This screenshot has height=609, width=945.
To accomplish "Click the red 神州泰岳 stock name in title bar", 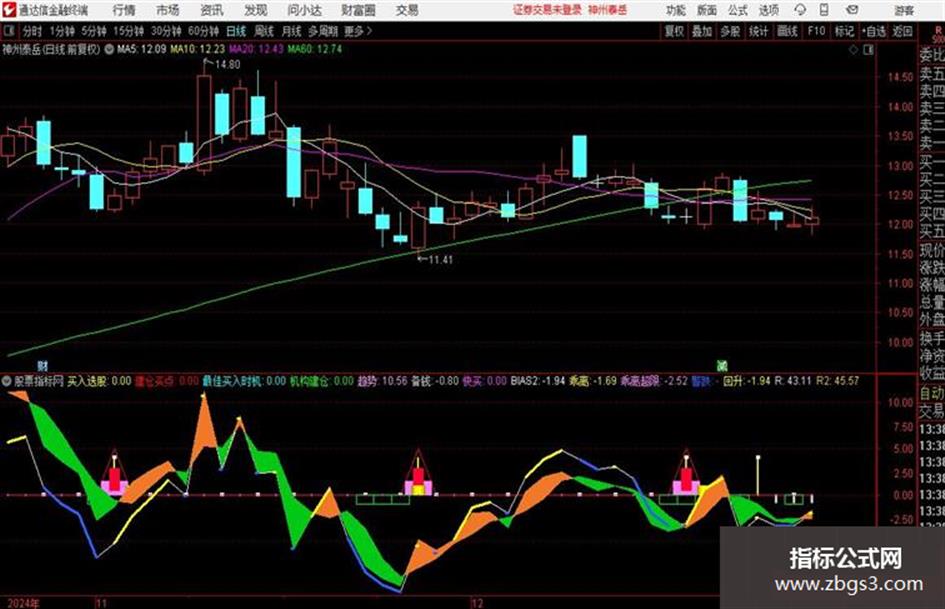I will (608, 10).
